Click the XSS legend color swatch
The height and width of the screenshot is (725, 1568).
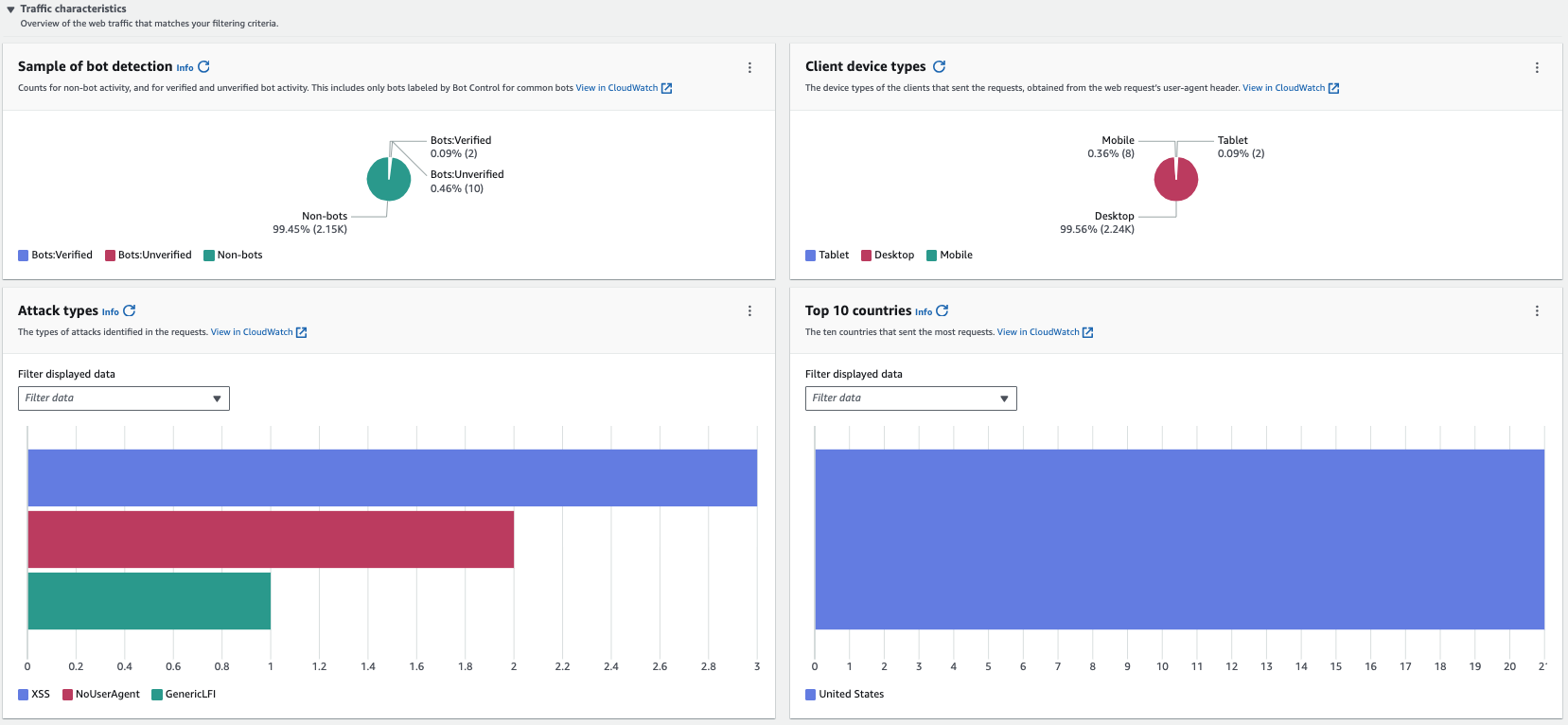point(23,695)
